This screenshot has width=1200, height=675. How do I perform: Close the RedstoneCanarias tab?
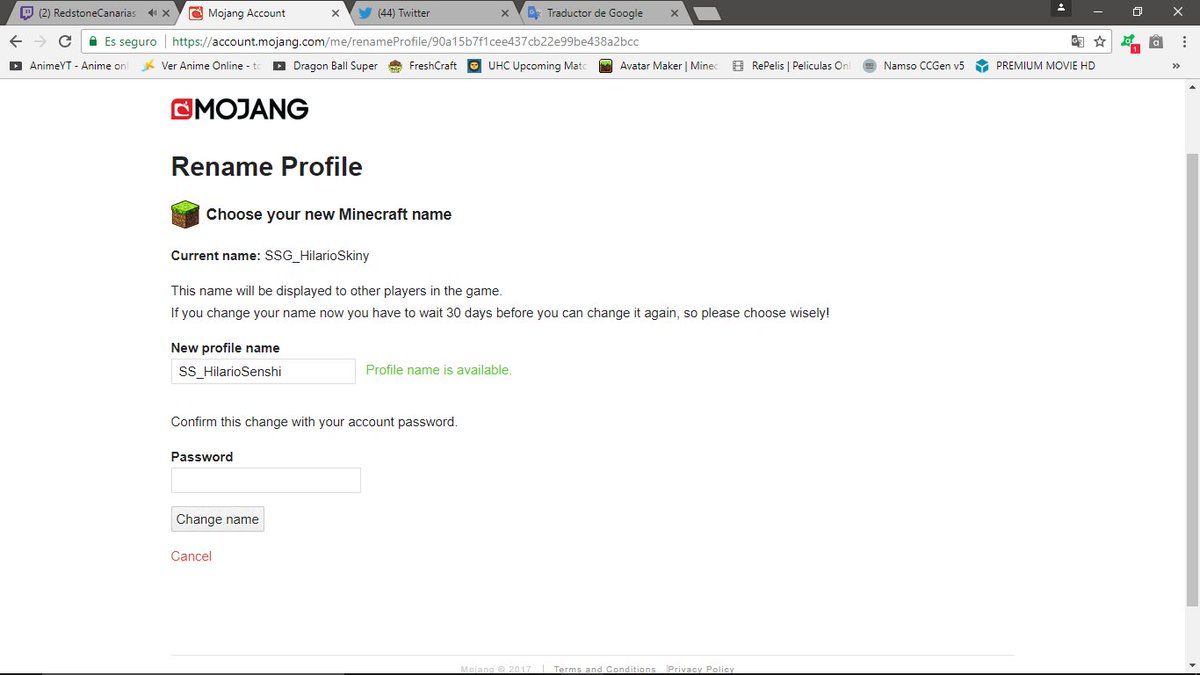[x=165, y=13]
